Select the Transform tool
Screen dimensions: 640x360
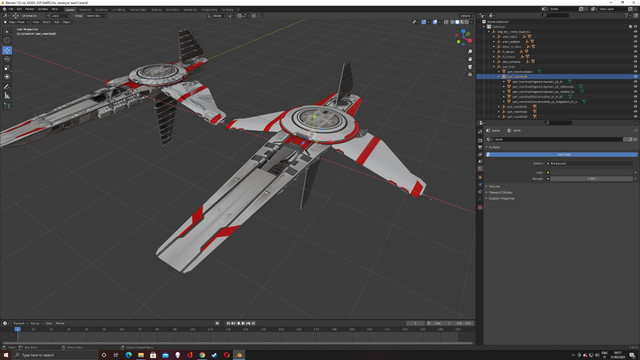pos(7,77)
